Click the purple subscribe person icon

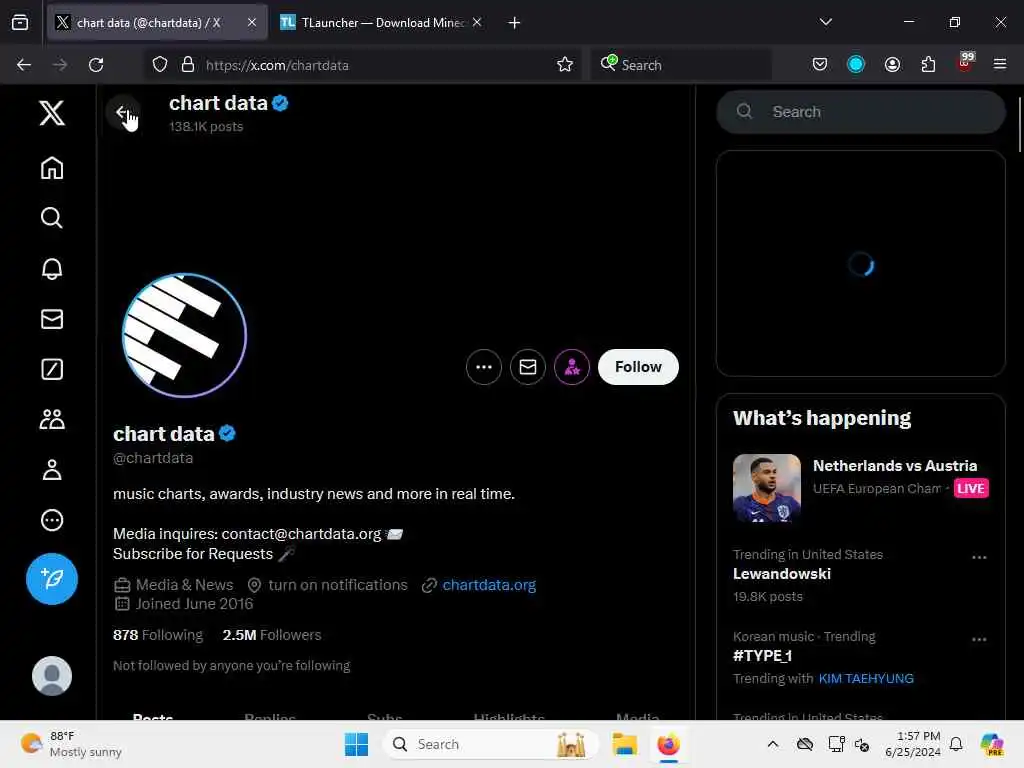pos(571,367)
